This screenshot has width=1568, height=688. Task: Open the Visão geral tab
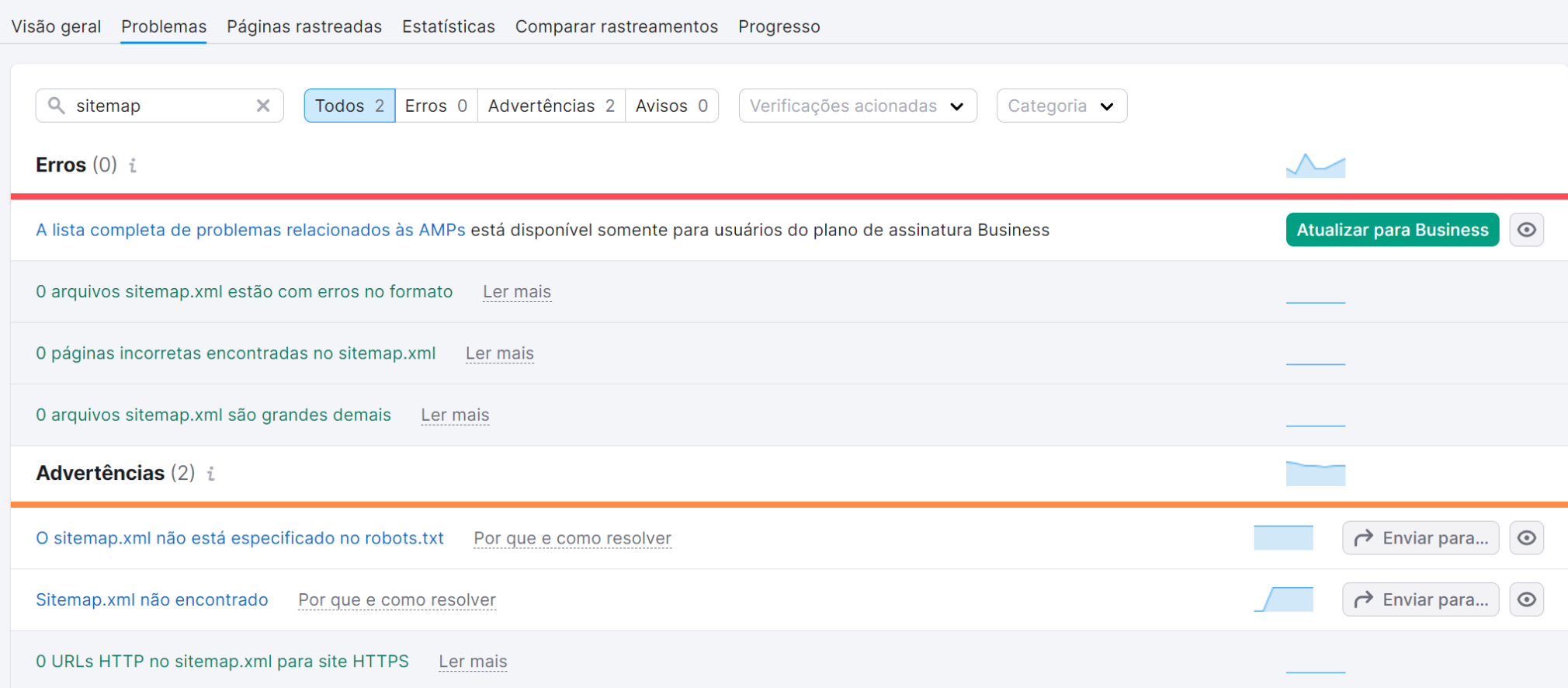point(56,26)
